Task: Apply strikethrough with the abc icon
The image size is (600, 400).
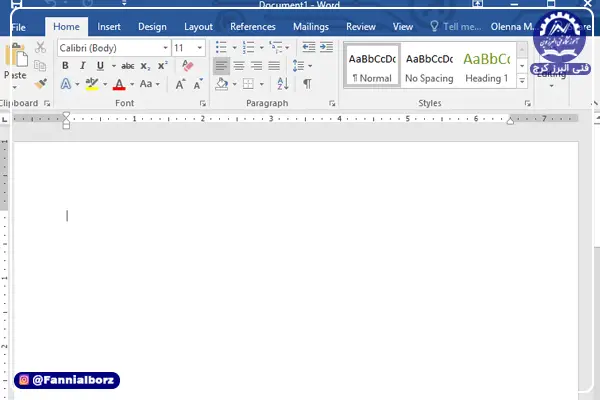Action: [x=127, y=66]
